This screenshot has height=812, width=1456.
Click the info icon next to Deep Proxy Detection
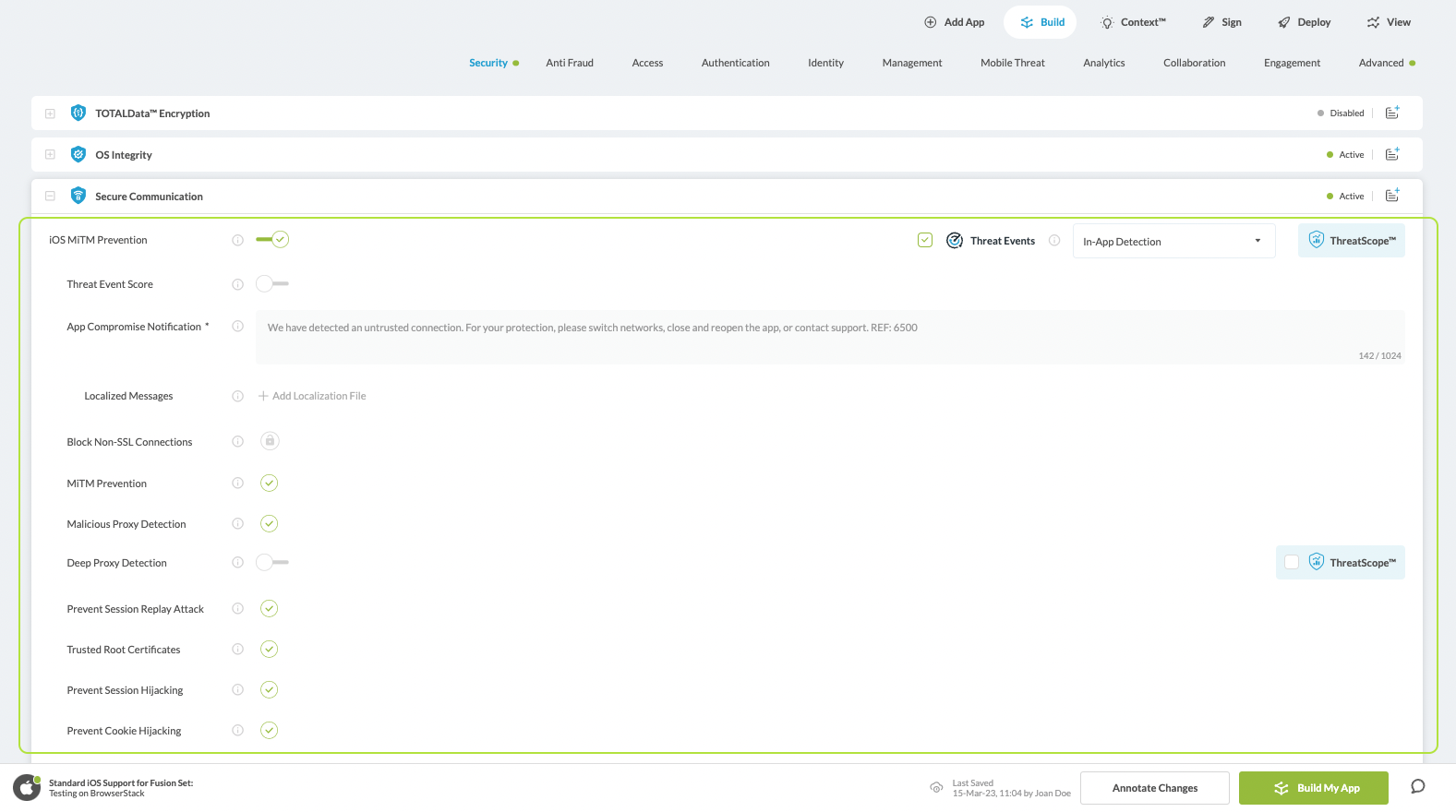[x=237, y=563]
